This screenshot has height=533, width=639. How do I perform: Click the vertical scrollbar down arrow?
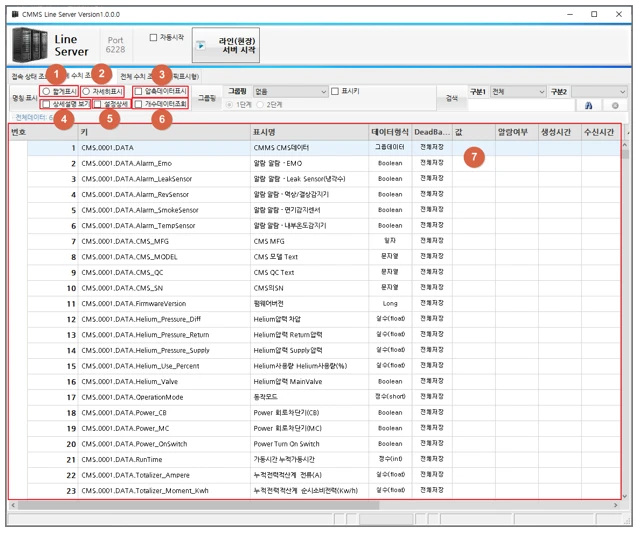[626, 496]
